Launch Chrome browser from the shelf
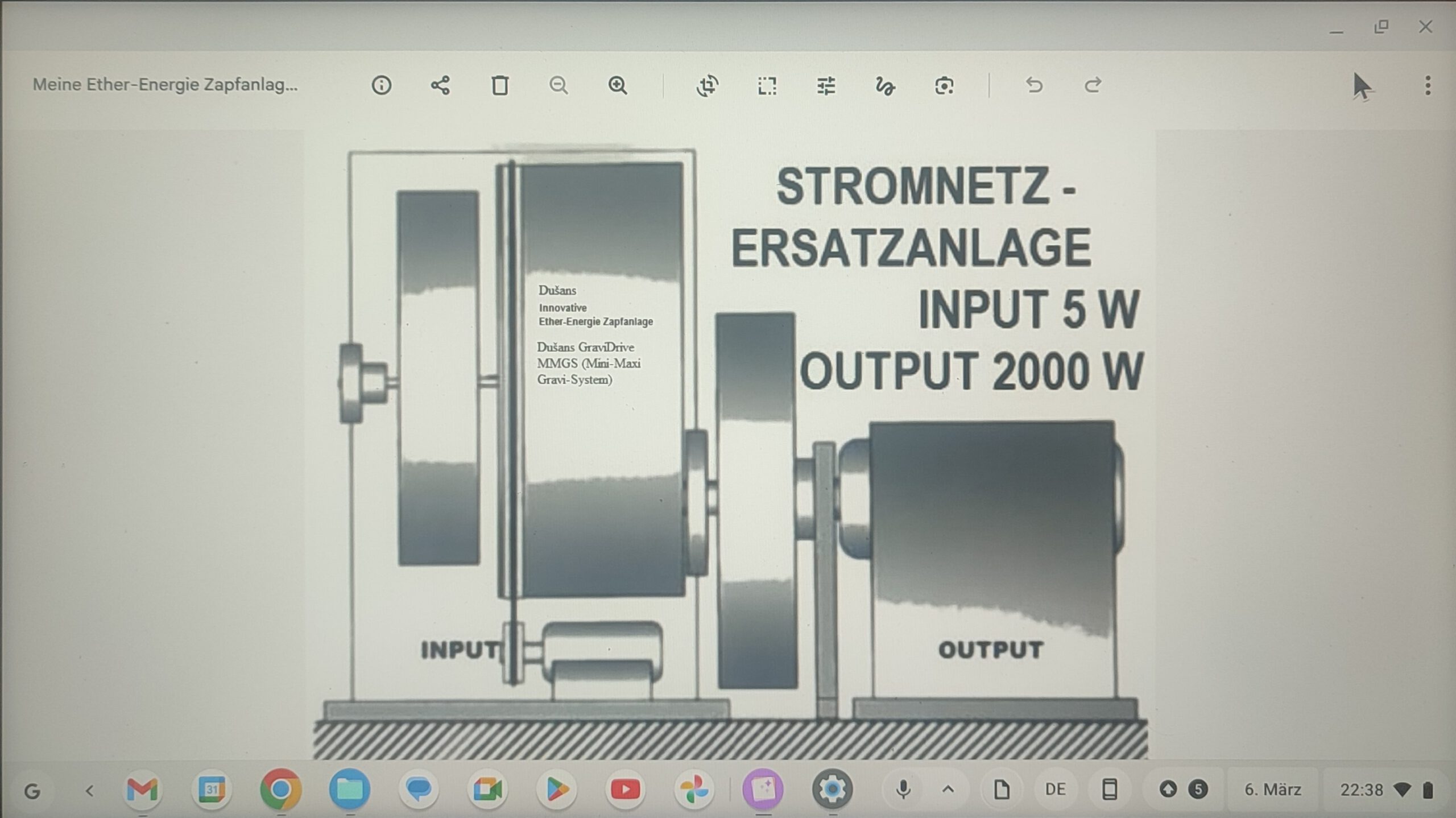 (280, 789)
